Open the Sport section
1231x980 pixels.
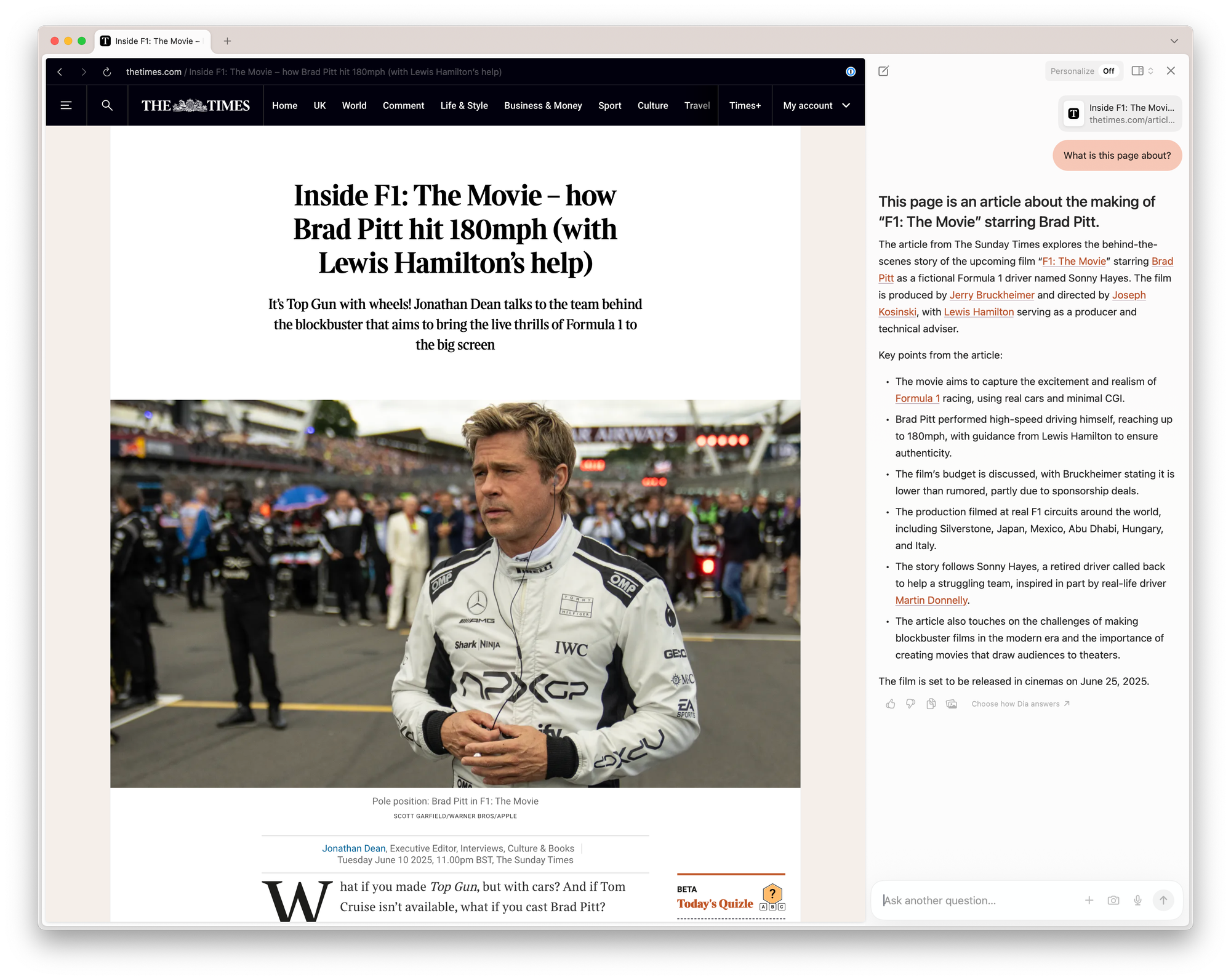click(x=609, y=106)
